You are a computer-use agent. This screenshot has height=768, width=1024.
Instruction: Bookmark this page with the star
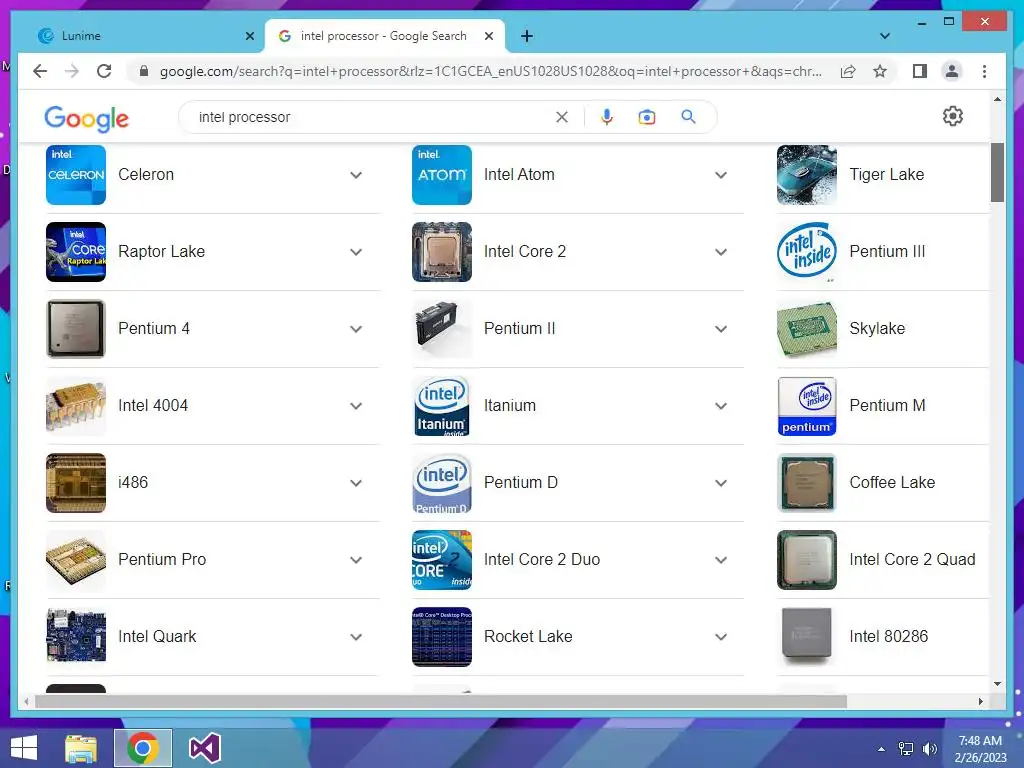coord(880,71)
